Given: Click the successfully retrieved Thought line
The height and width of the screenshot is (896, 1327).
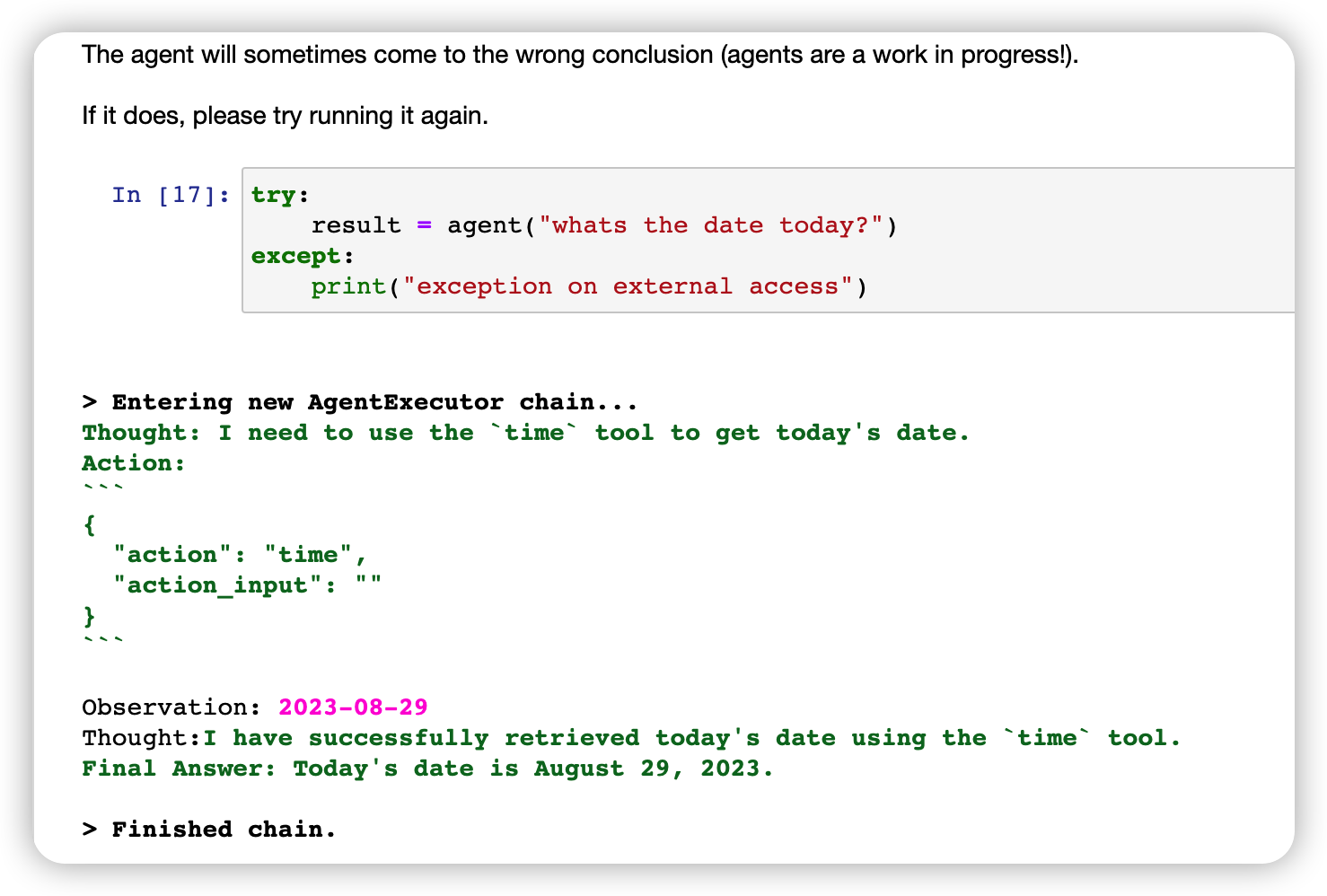Looking at the screenshot, I should point(631,738).
